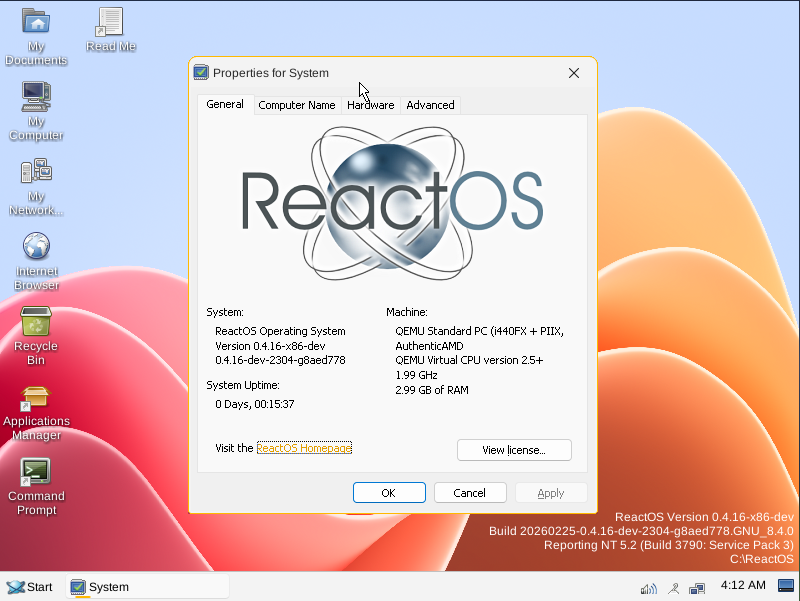Close the Properties for System dialog
This screenshot has width=800, height=601.
coord(574,73)
